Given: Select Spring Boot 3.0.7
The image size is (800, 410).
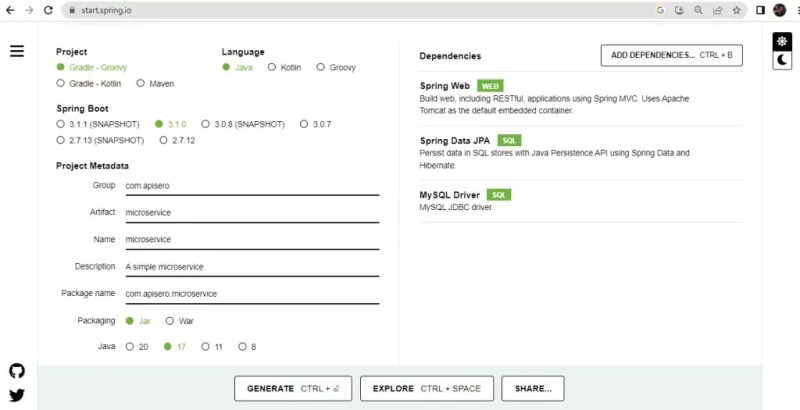Looking at the screenshot, I should pyautogui.click(x=315, y=124).
